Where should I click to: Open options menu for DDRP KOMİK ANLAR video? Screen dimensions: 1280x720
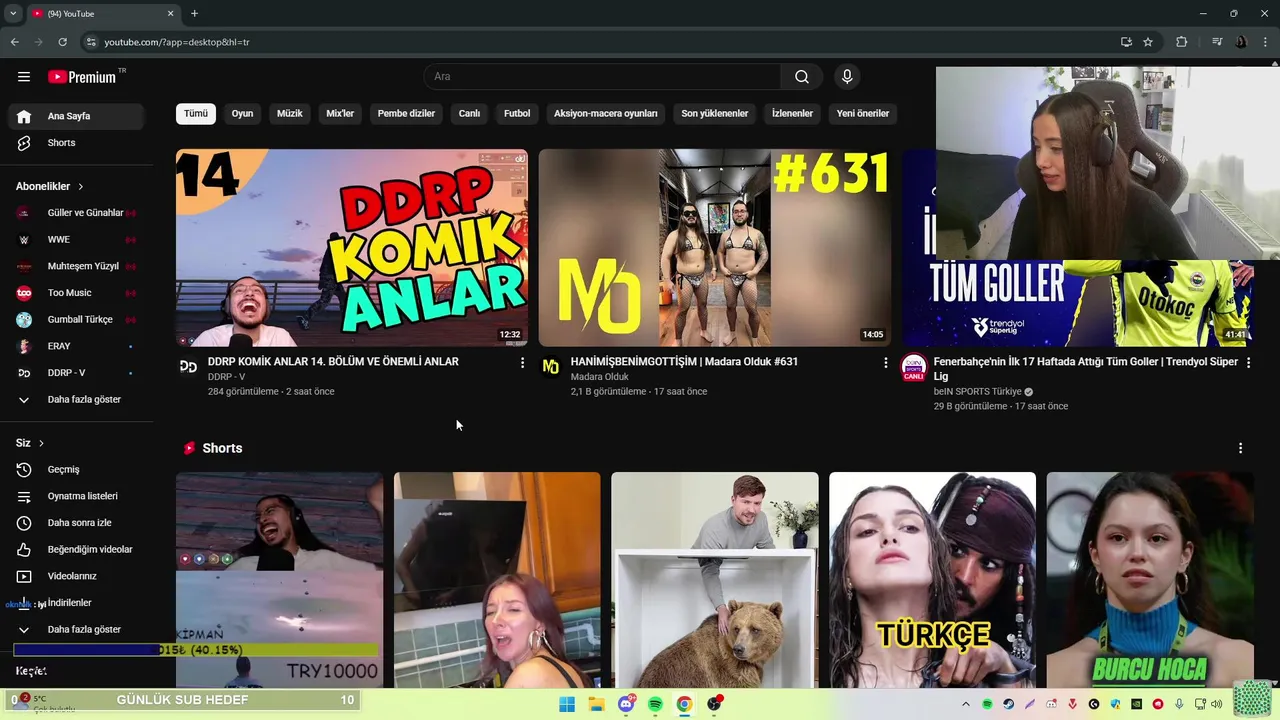coord(522,363)
